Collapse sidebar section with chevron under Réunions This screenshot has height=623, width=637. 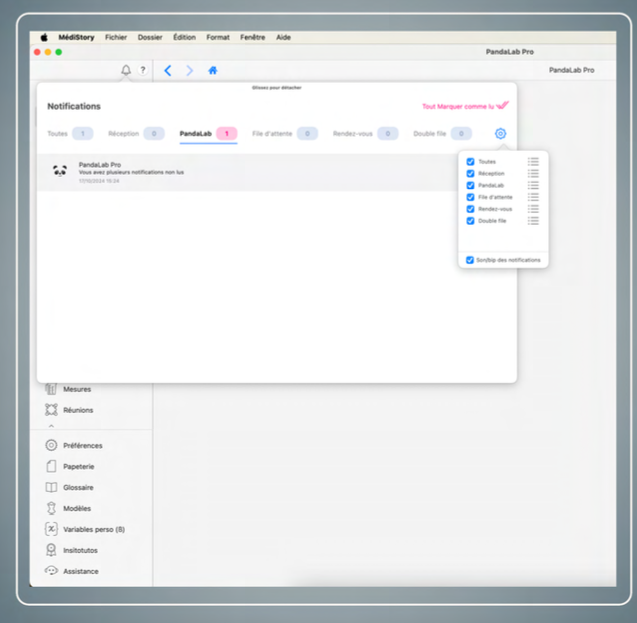tap(51, 426)
